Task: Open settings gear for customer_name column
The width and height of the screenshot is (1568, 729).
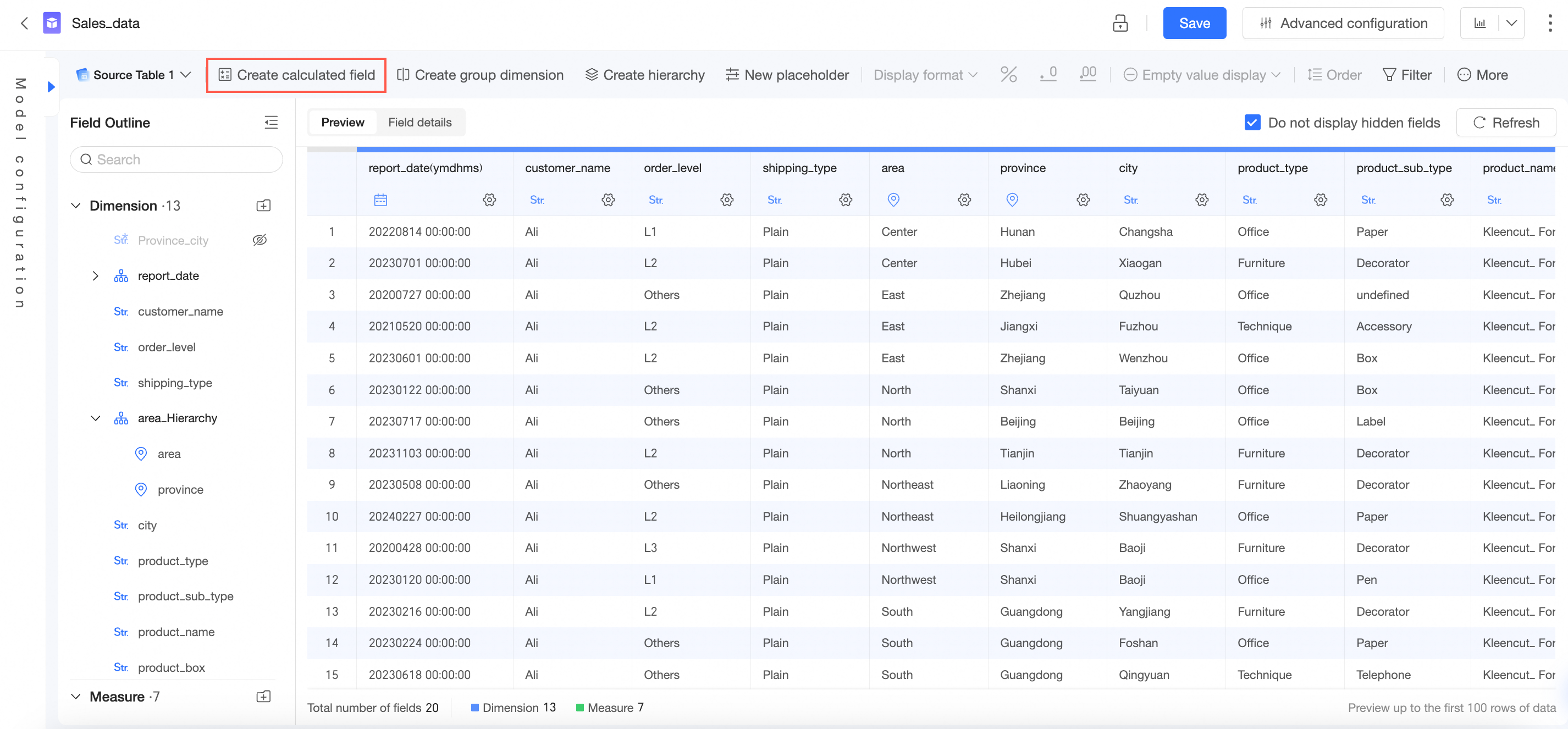Action: pos(608,200)
